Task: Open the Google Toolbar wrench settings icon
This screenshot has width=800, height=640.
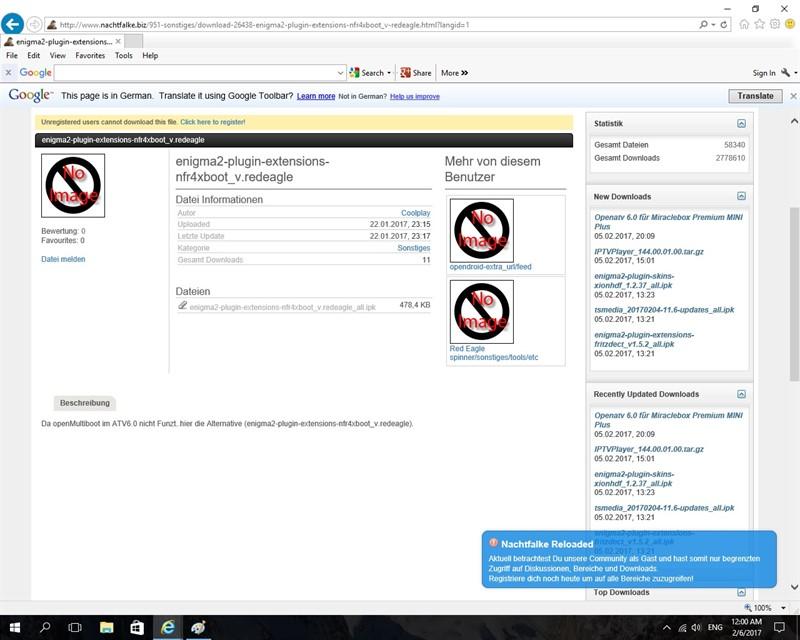Action: point(786,73)
